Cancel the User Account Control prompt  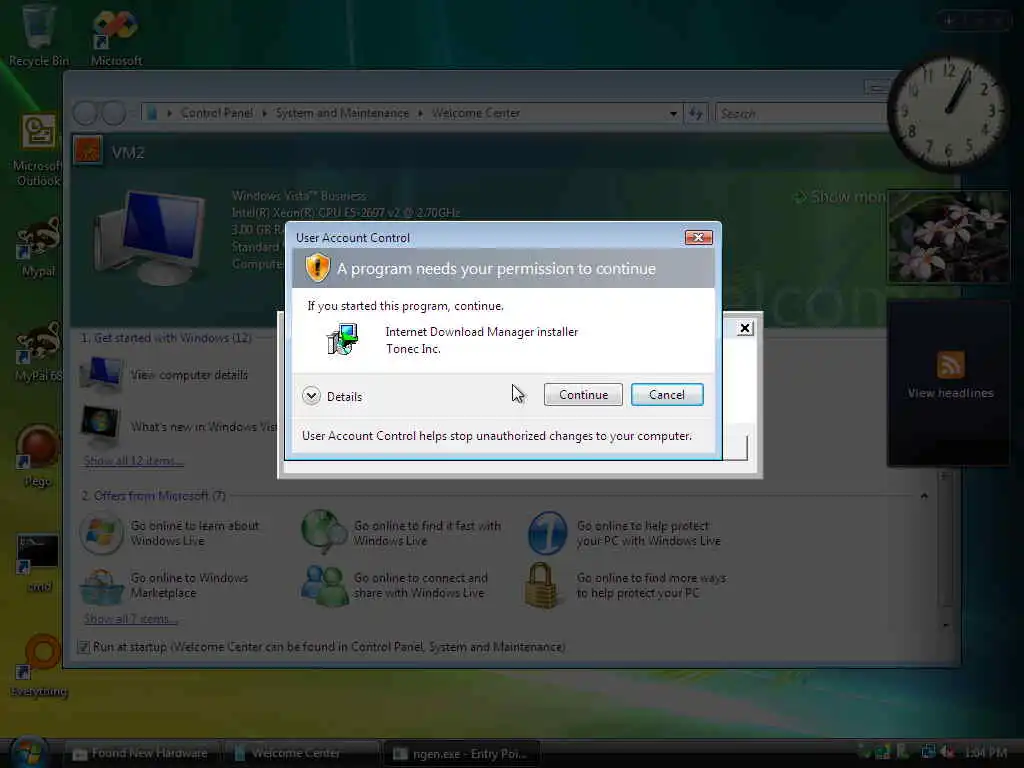click(x=667, y=394)
